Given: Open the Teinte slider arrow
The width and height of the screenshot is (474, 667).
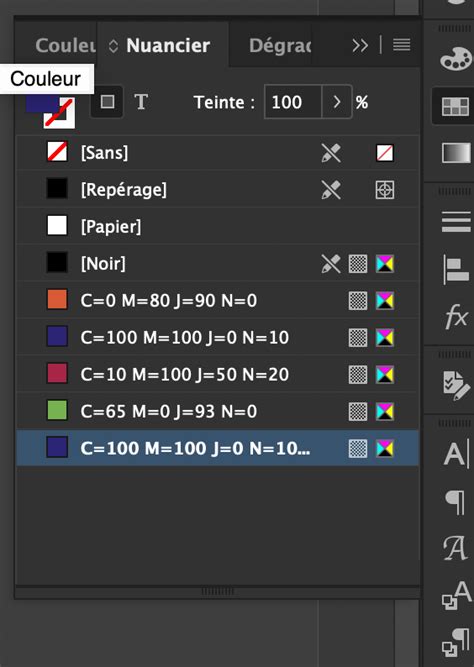Looking at the screenshot, I should (x=337, y=102).
